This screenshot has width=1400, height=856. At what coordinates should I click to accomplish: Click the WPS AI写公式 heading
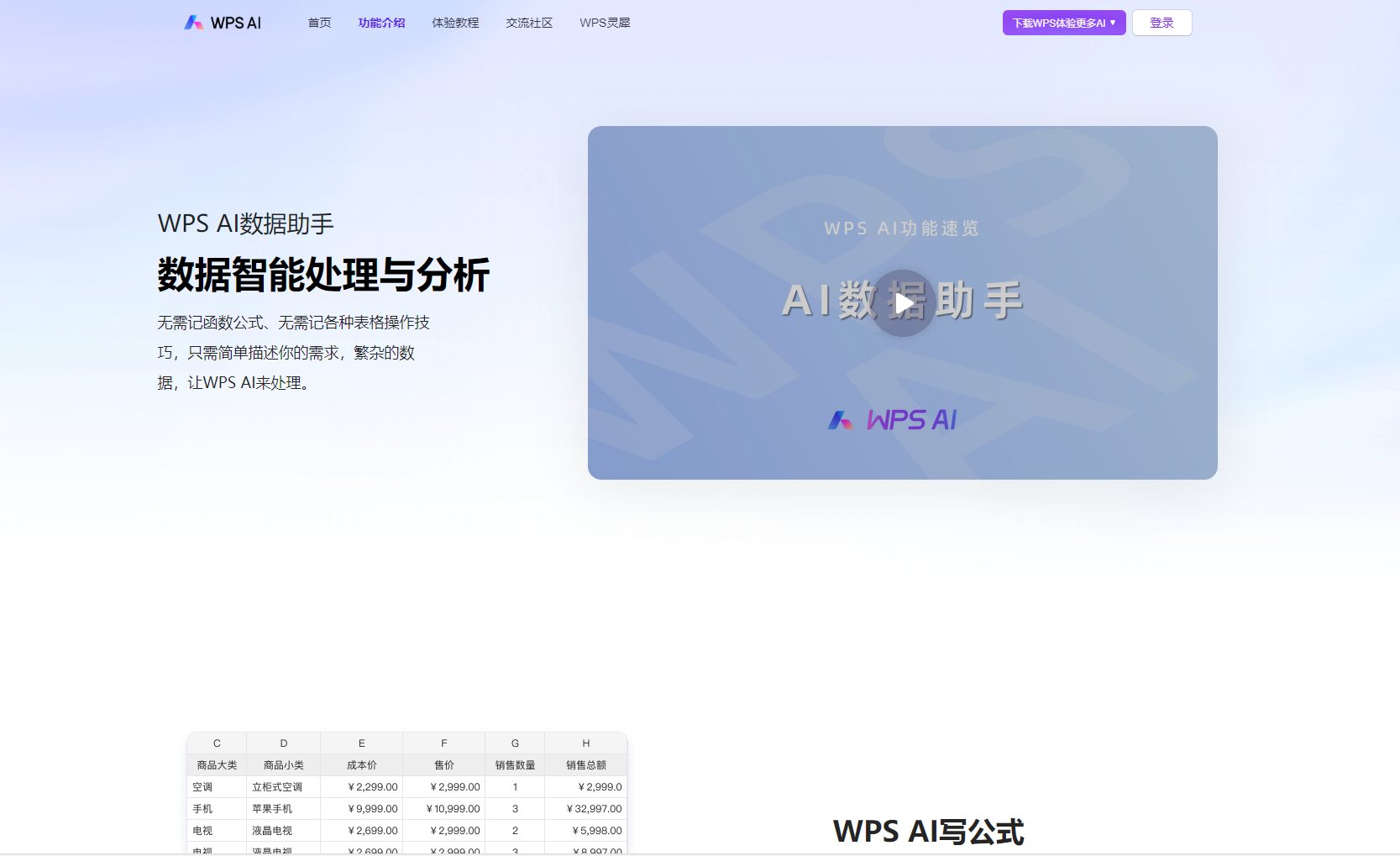[x=928, y=832]
